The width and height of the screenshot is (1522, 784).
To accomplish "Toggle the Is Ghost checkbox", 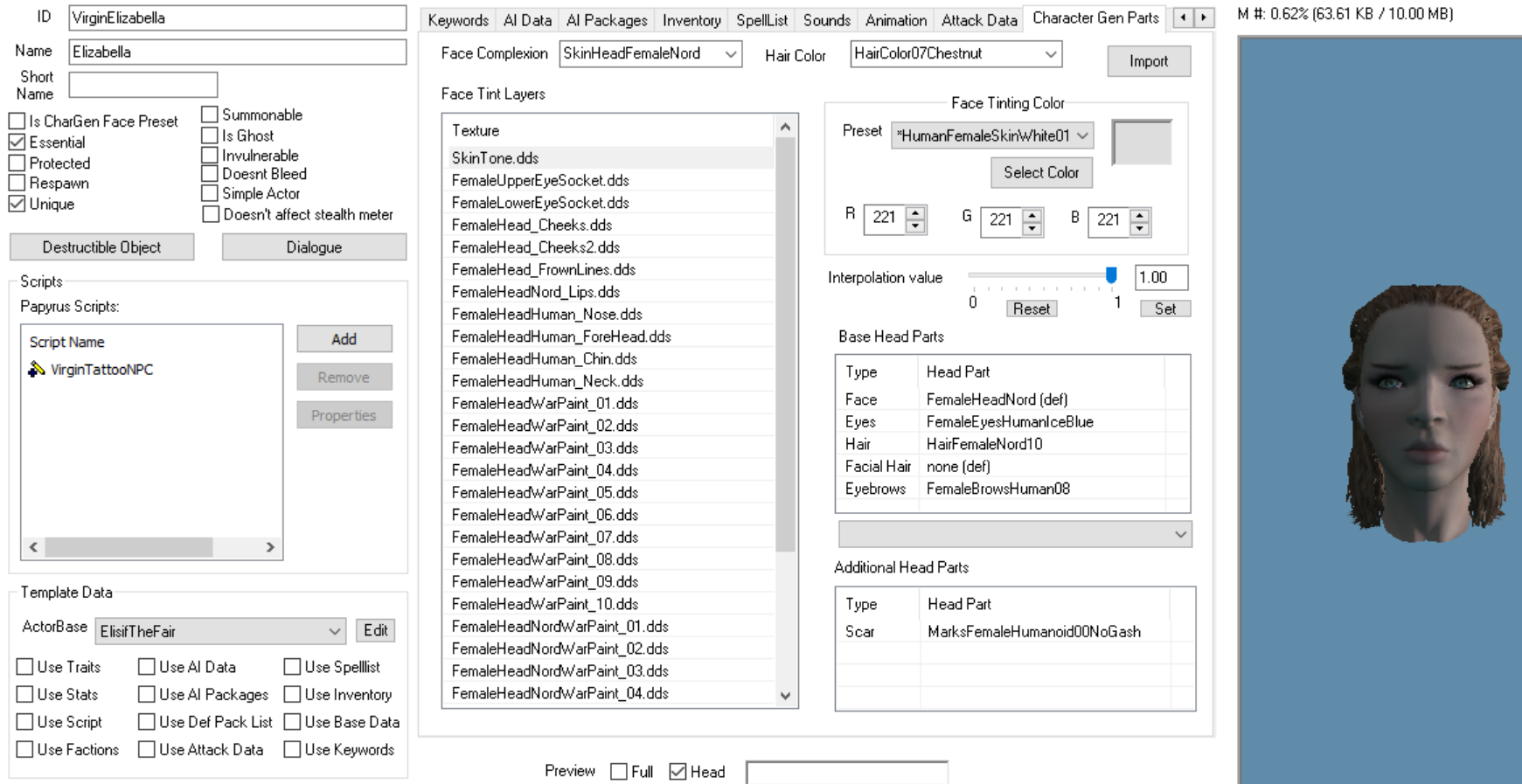I will (210, 135).
